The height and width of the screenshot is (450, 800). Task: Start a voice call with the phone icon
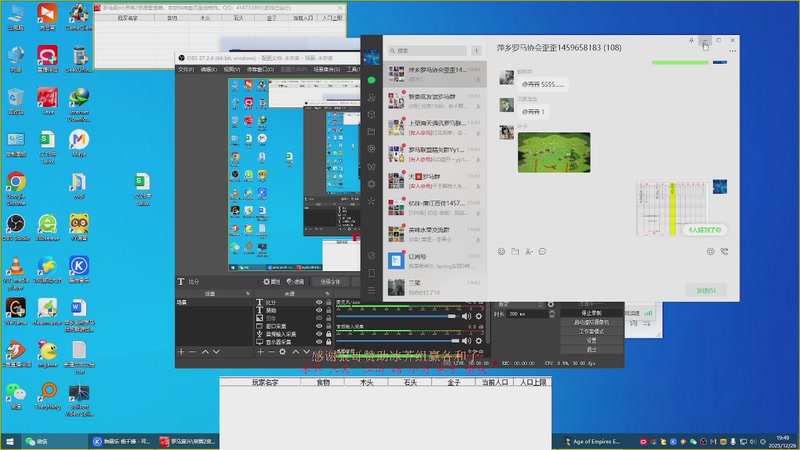point(724,252)
